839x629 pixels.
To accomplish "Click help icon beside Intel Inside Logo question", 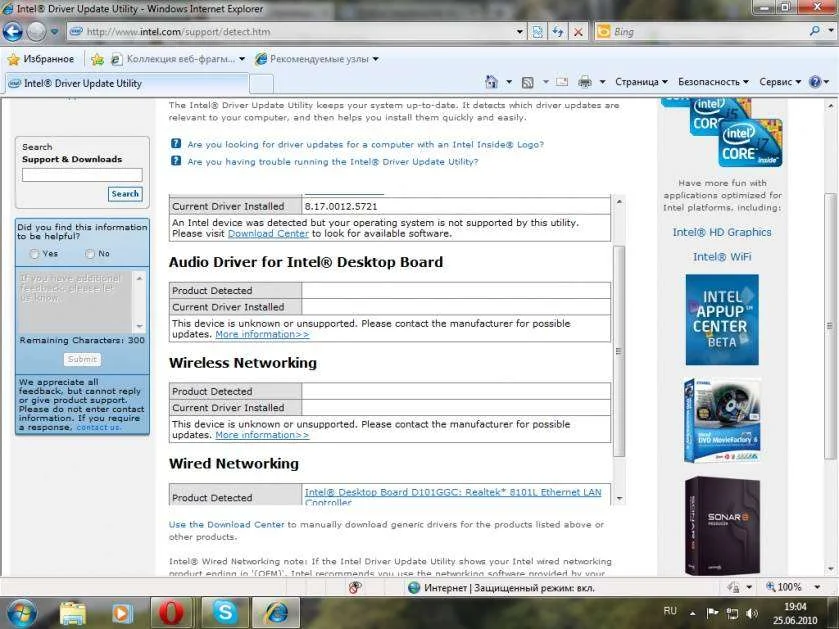I will (176, 143).
